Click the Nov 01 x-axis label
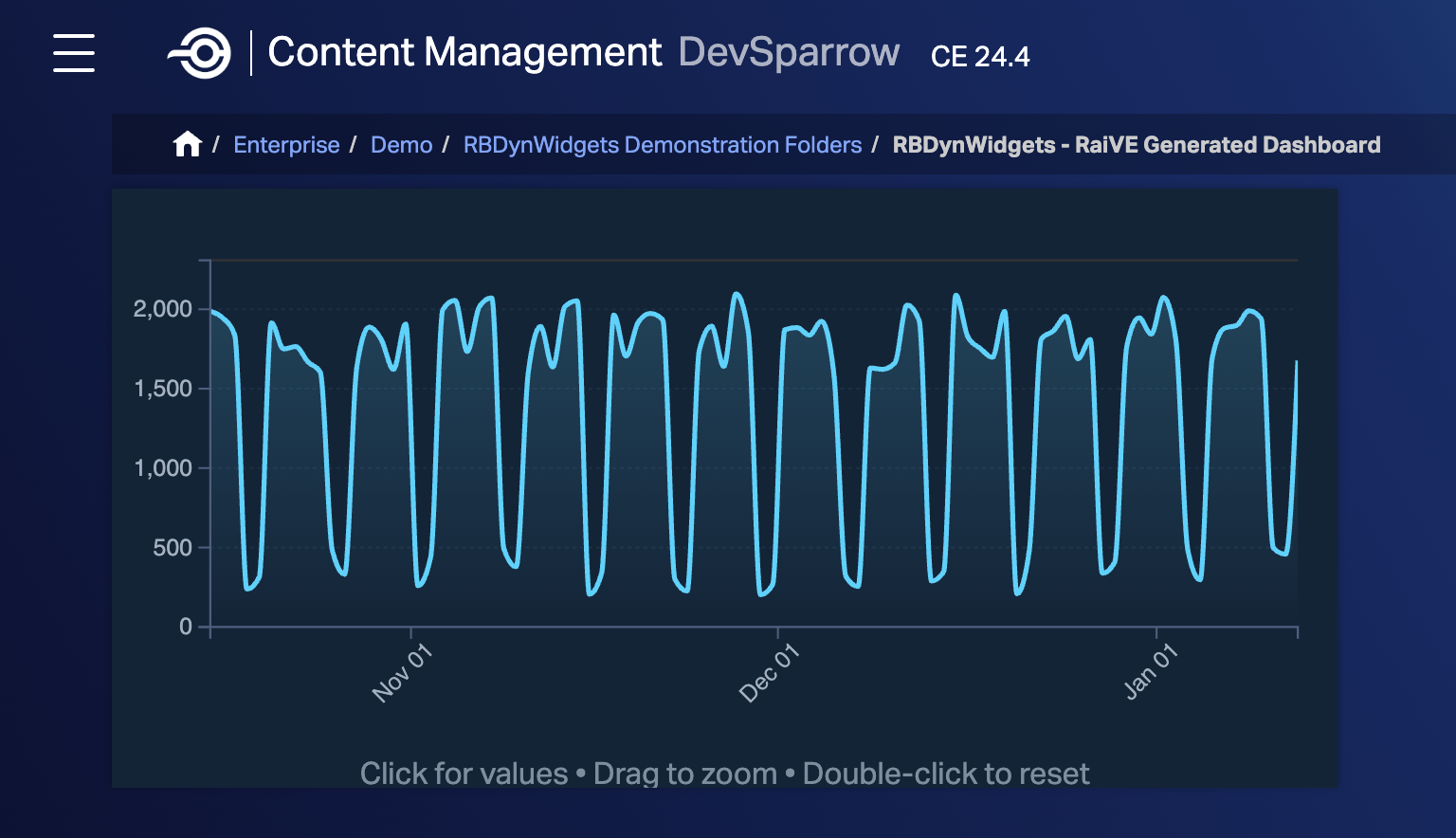 point(402,673)
